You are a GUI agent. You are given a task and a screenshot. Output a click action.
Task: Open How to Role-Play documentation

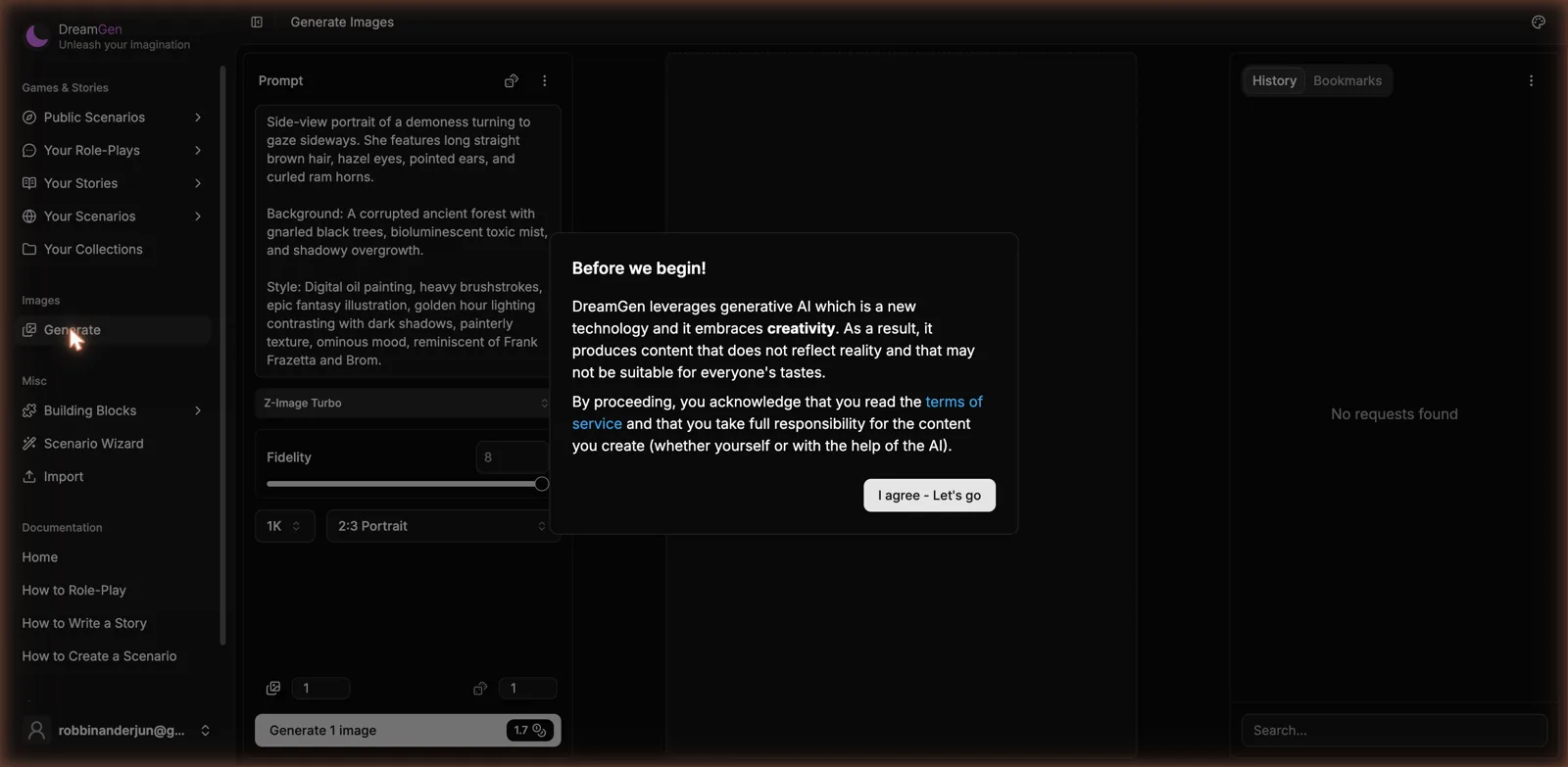[74, 591]
